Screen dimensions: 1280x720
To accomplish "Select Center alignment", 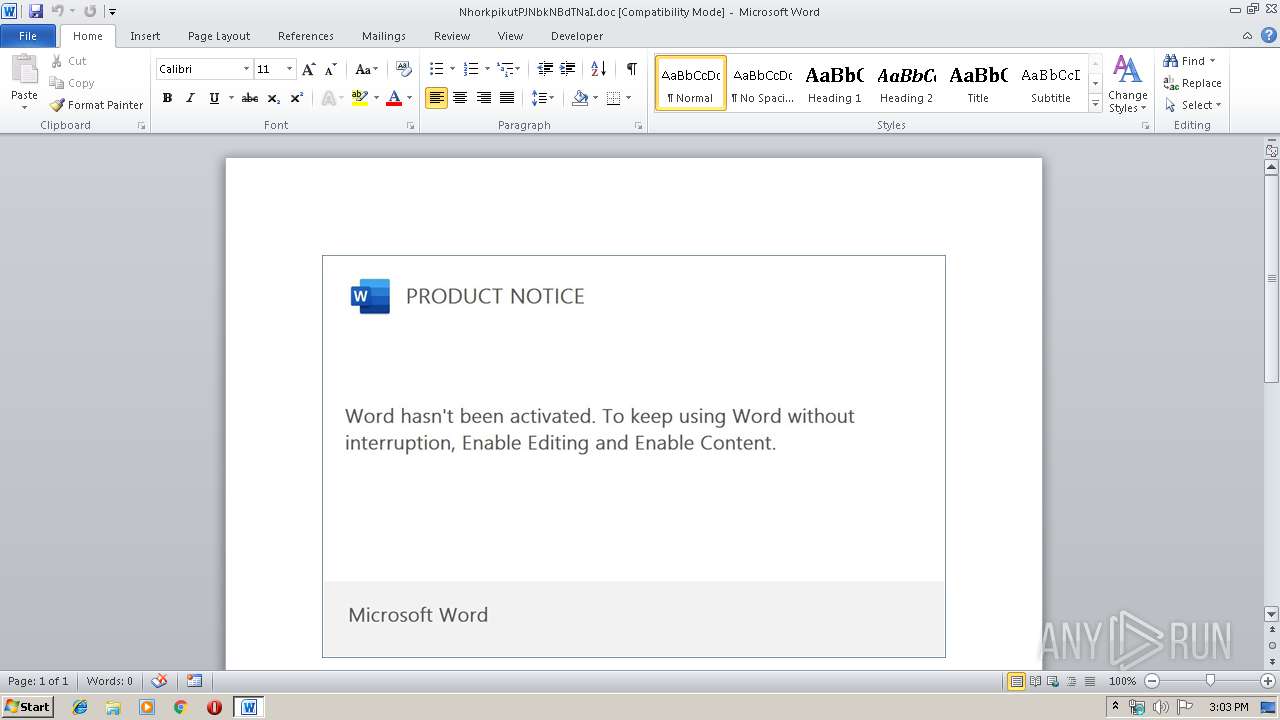I will point(460,98).
